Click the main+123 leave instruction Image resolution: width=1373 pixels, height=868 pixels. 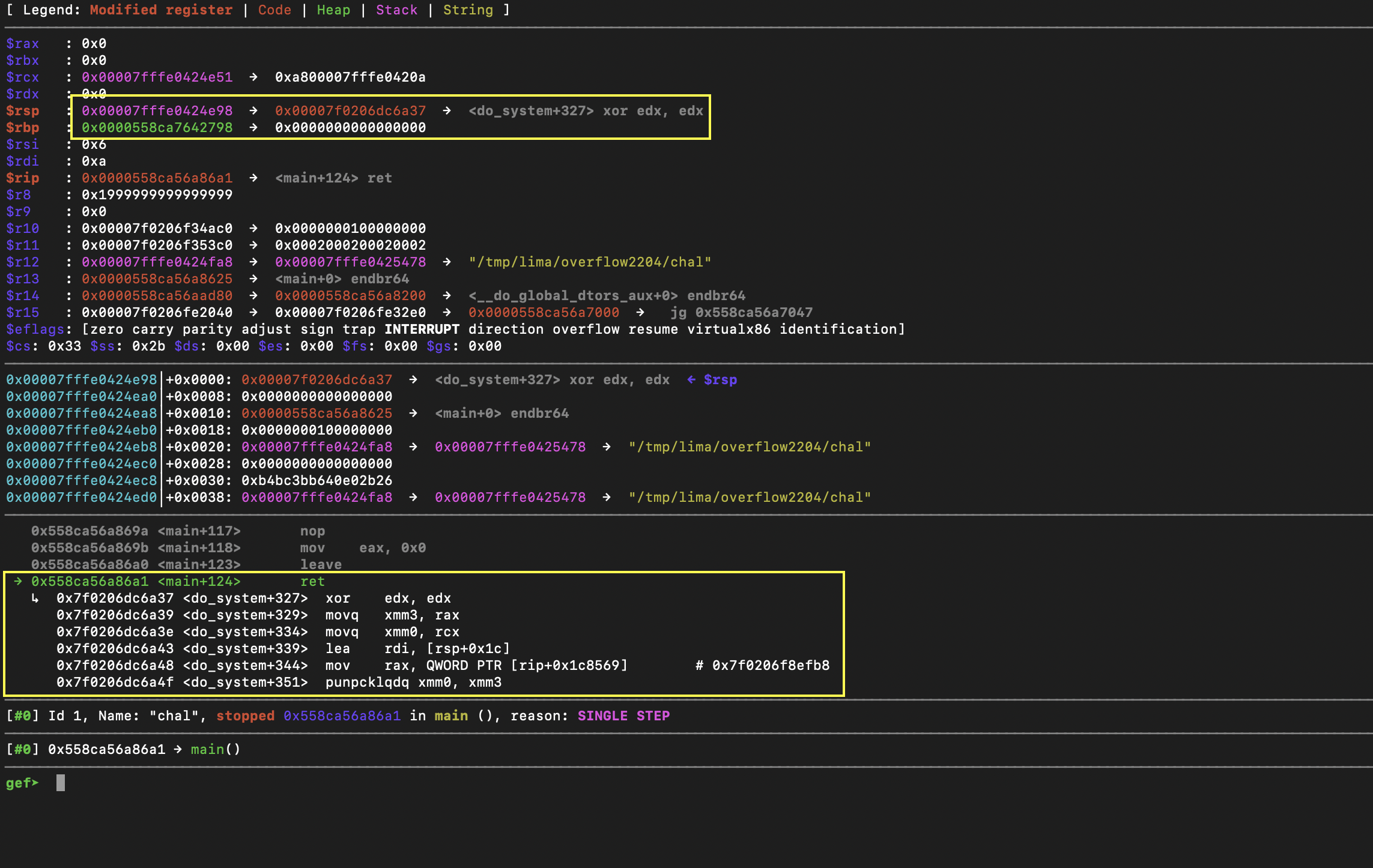pos(186,565)
